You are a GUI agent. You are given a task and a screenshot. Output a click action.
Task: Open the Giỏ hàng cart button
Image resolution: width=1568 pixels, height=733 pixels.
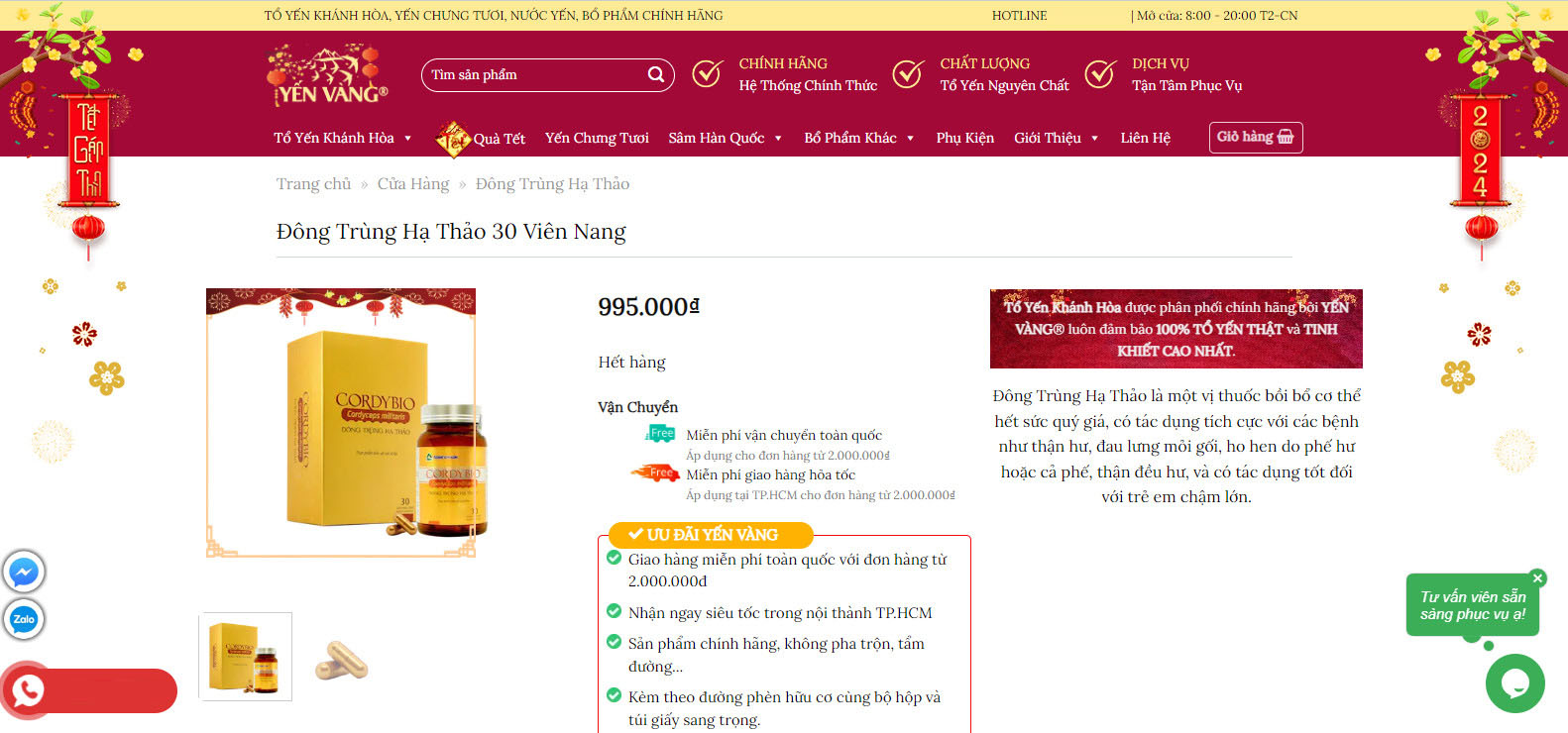1256,138
